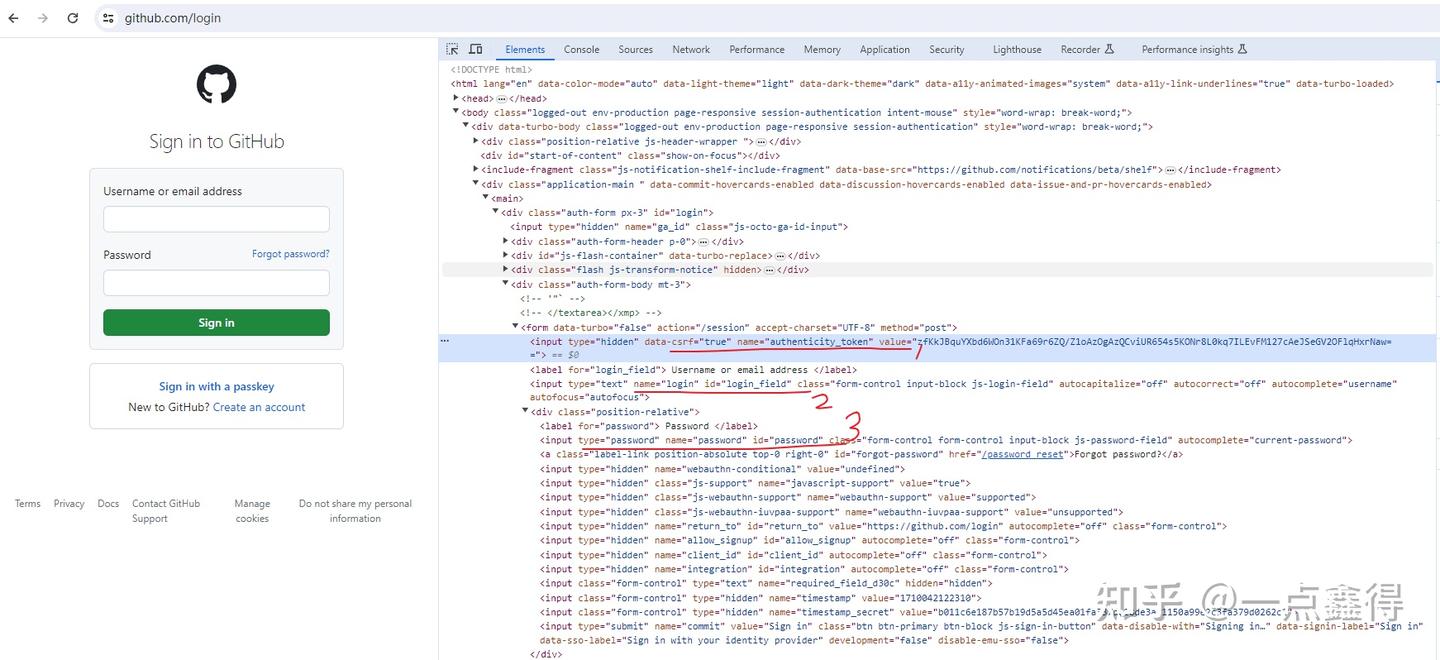Expand the head element node
1440x660 pixels.
click(455, 98)
